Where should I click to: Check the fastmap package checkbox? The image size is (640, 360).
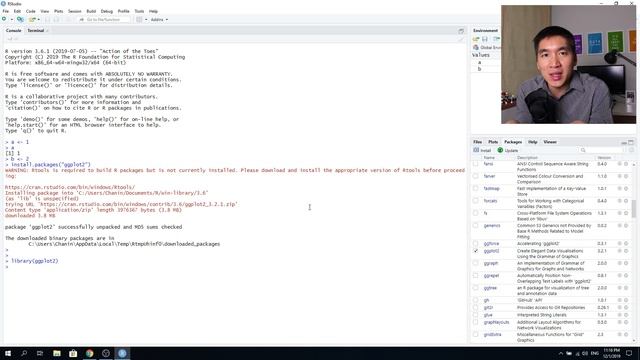(476, 188)
